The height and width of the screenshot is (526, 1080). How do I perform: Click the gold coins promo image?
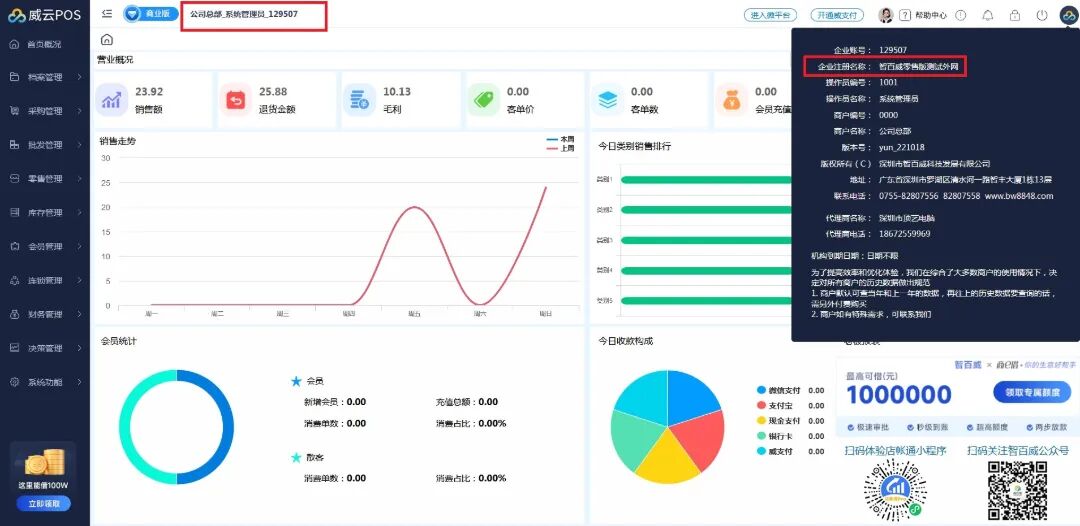coord(45,461)
